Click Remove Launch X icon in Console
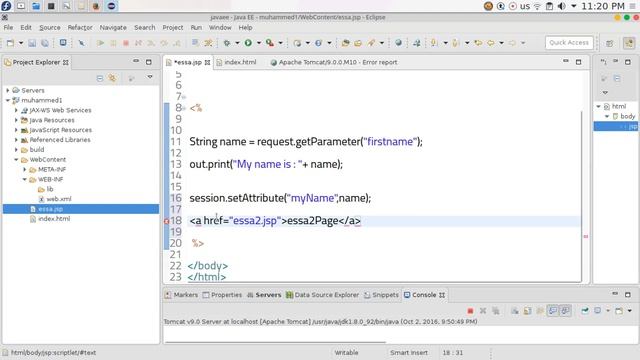Viewport: 640px width, 360px height. point(483,311)
